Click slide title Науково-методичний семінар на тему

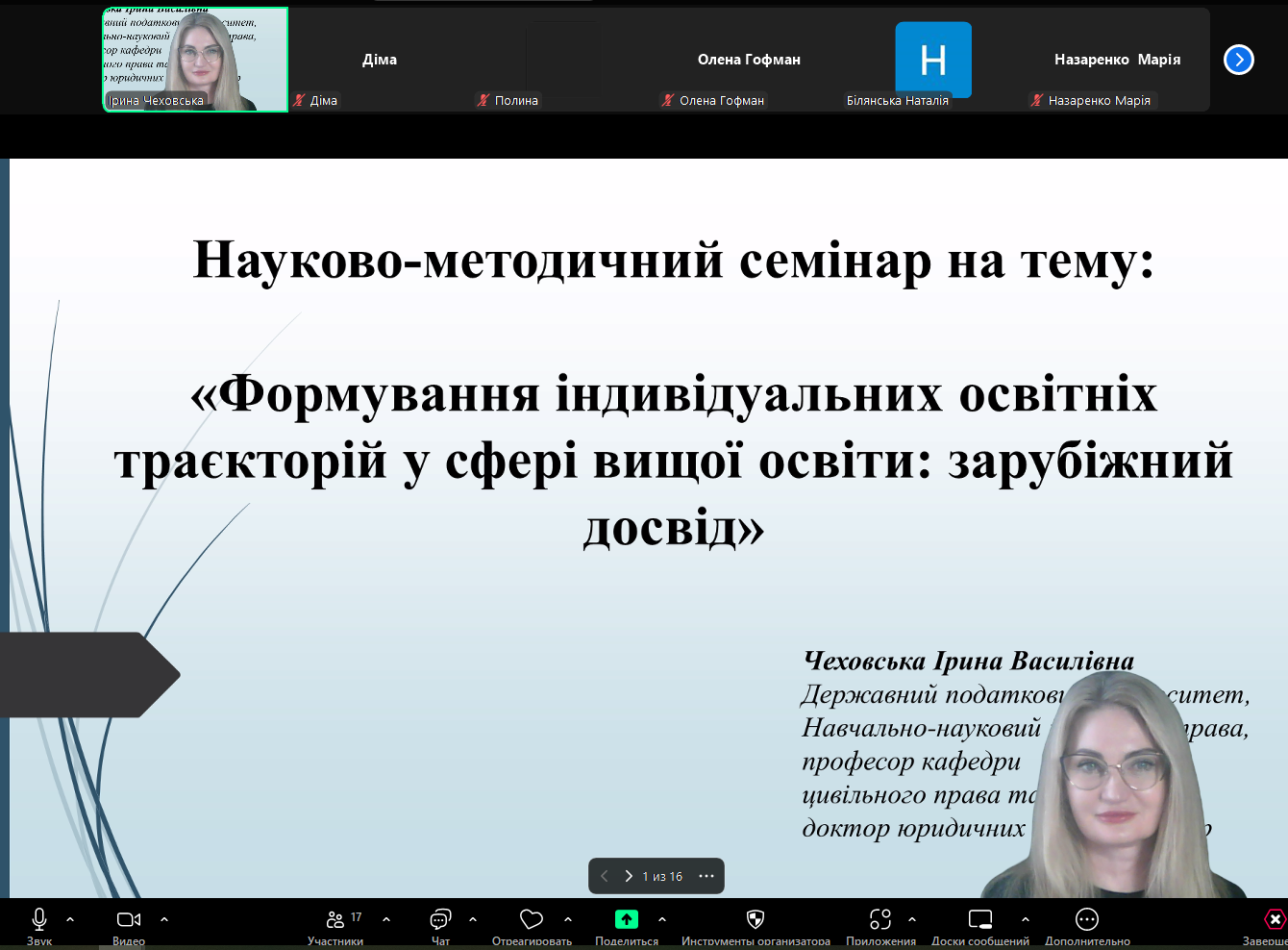[674, 260]
